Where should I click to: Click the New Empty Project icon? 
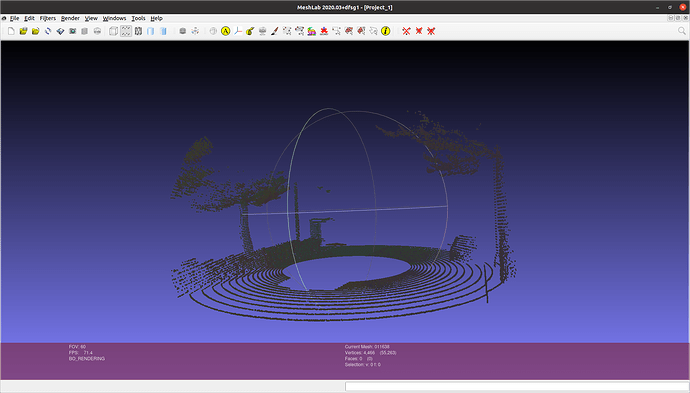[11, 31]
